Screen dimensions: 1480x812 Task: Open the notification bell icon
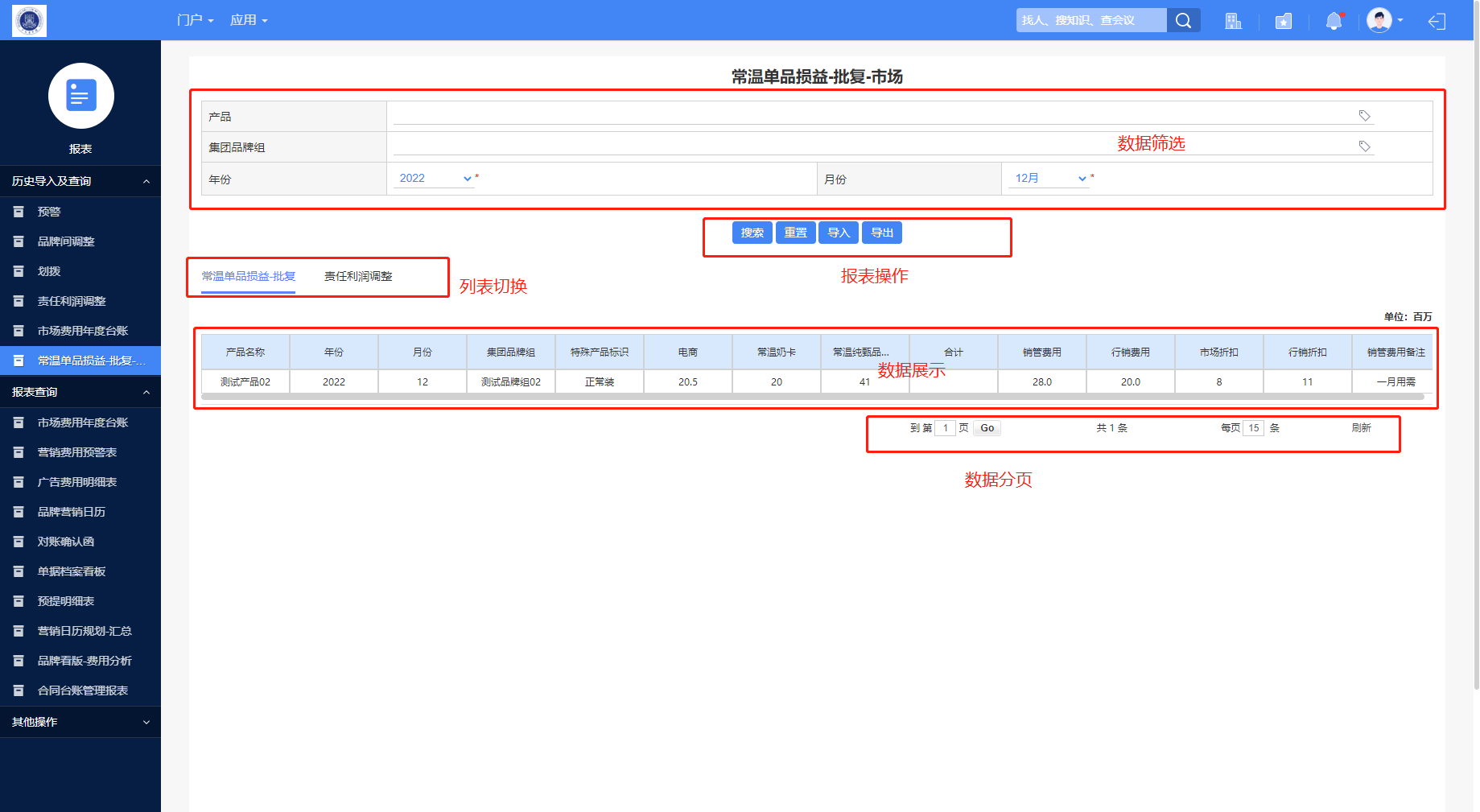[x=1334, y=21]
